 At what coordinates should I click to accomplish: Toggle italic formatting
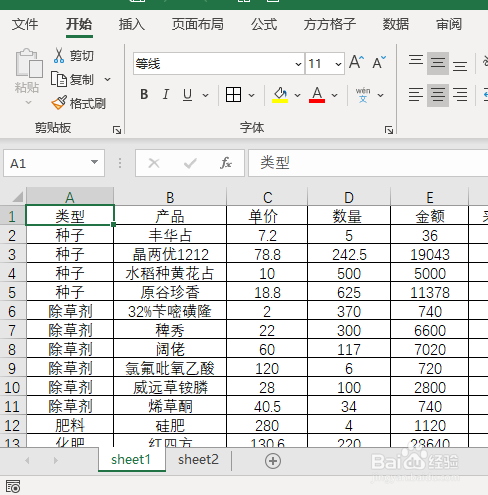coord(166,95)
